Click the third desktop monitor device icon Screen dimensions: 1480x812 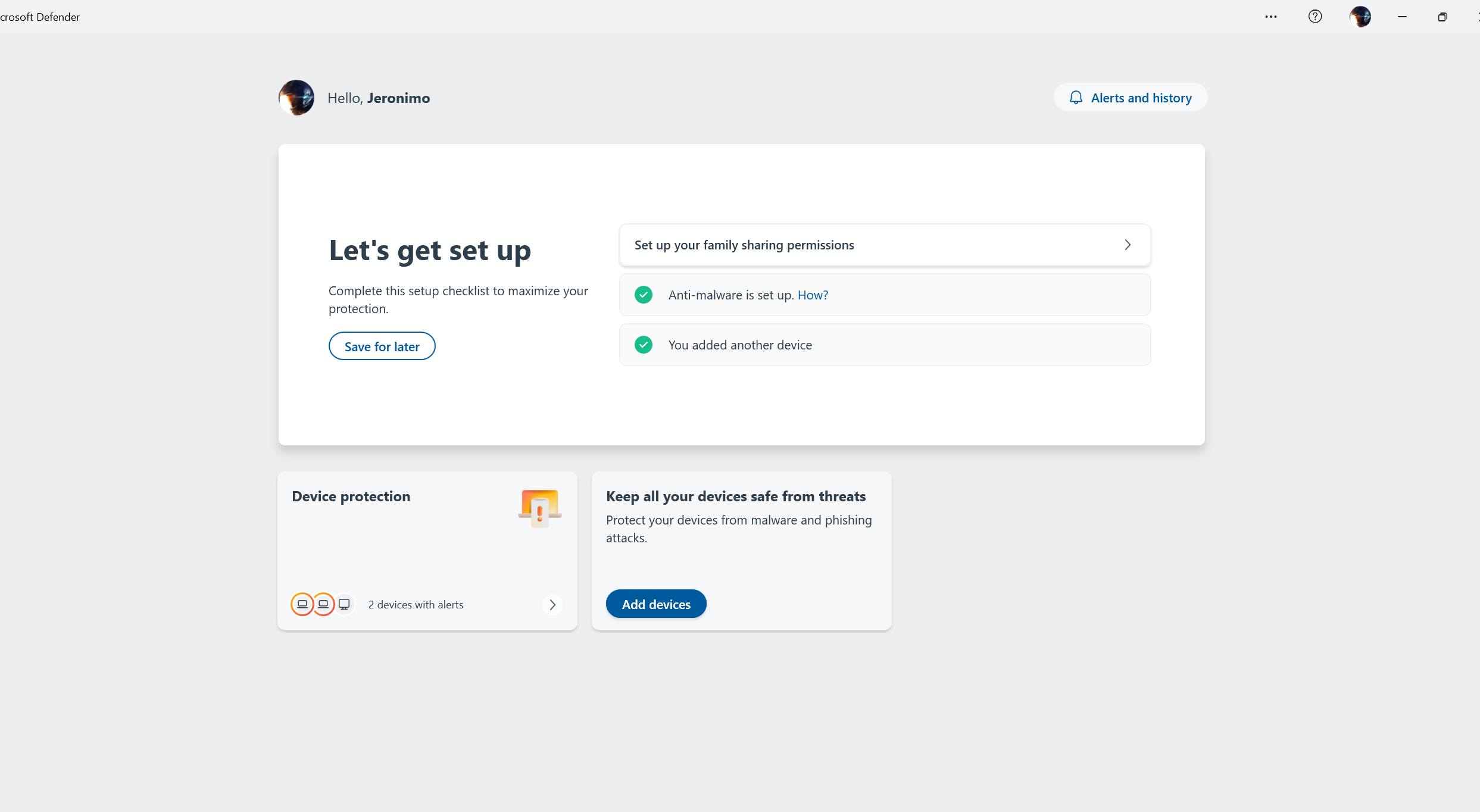coord(344,604)
